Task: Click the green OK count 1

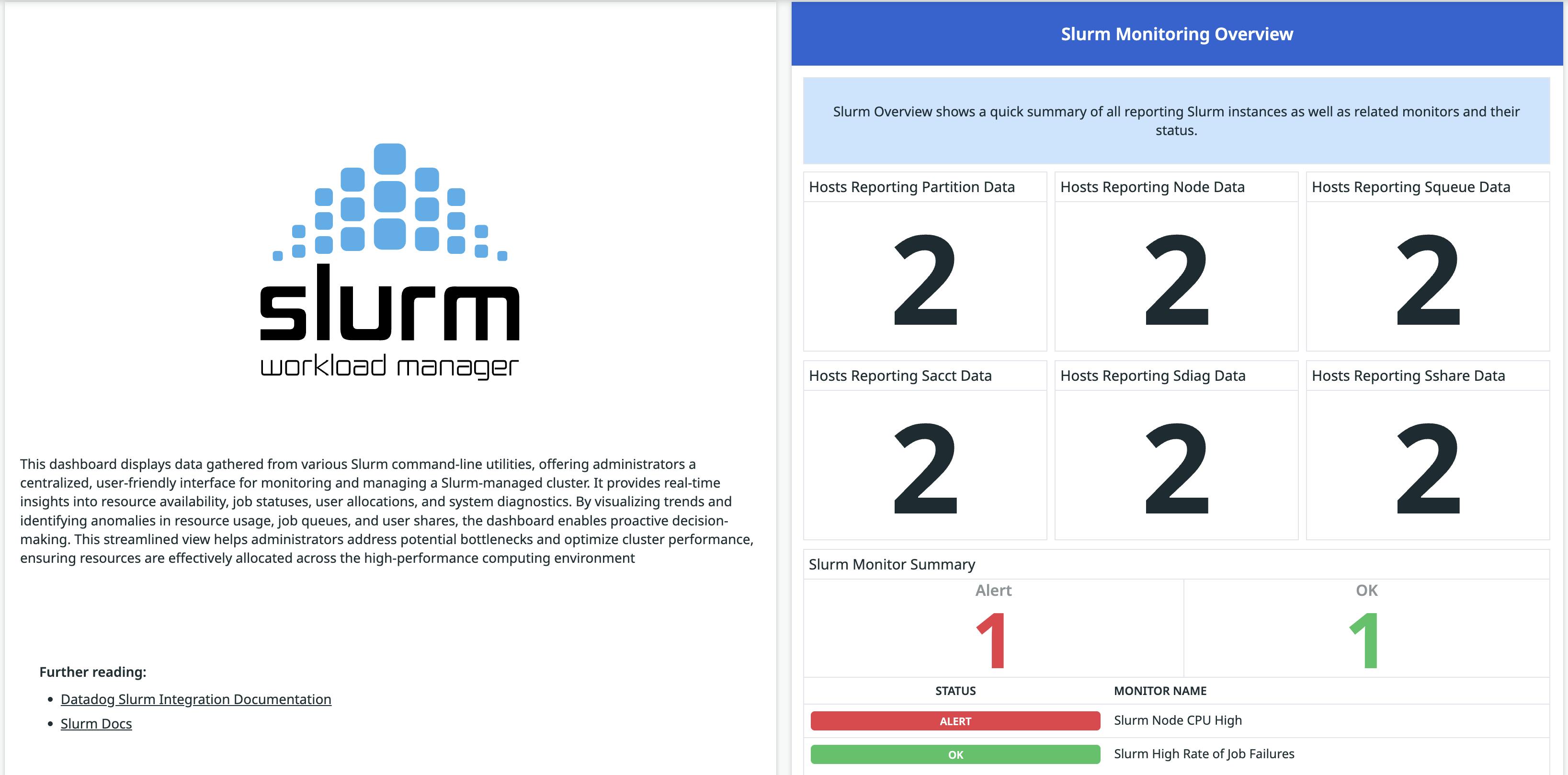Action: click(x=1364, y=640)
